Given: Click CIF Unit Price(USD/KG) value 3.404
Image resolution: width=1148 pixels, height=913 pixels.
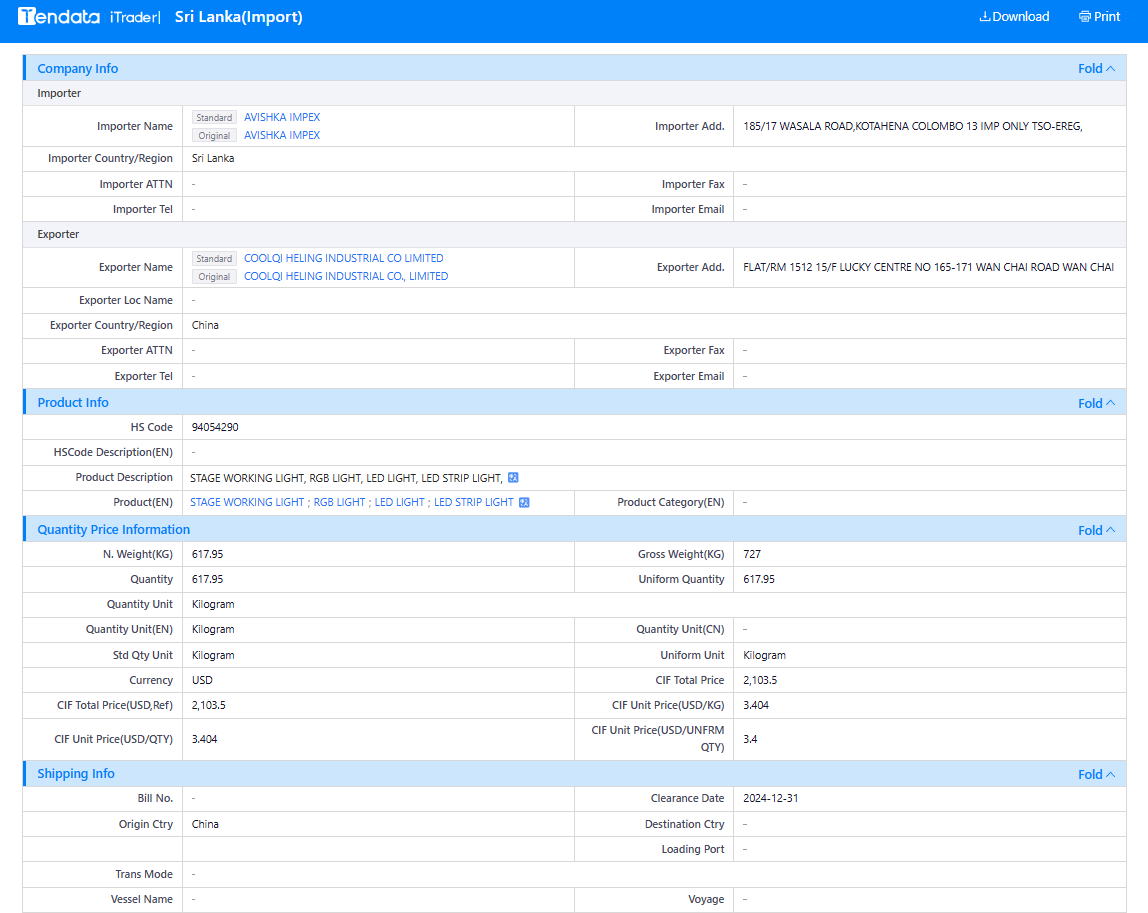Looking at the screenshot, I should click(x=756, y=705).
